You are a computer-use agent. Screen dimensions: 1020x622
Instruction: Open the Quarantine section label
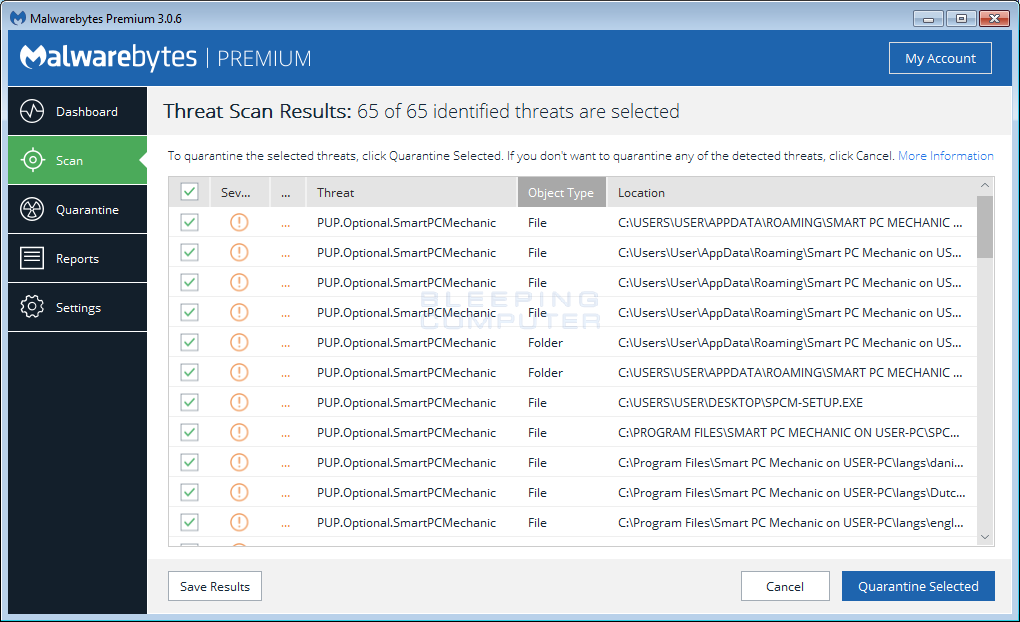[x=87, y=210]
